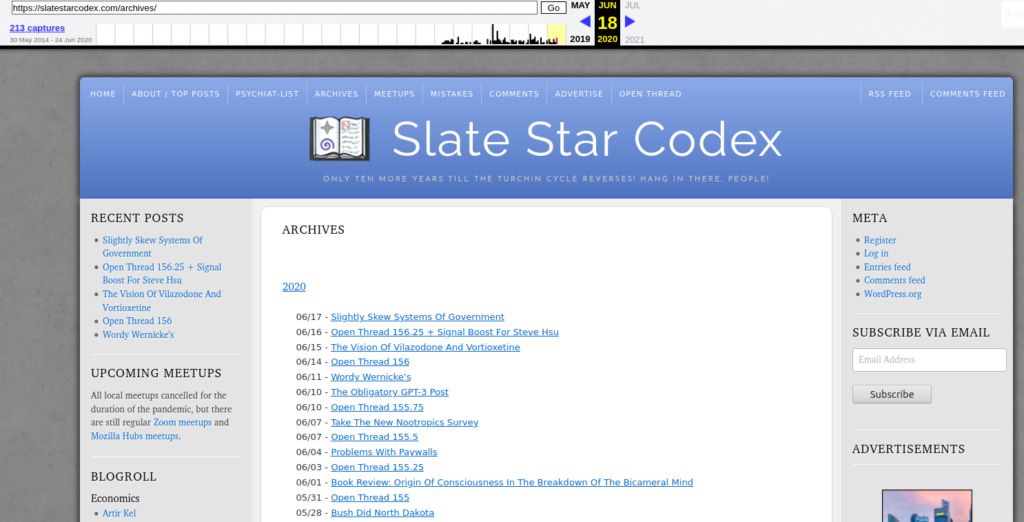
Task: Open archive entry Open Thread 155
Action: click(x=370, y=497)
